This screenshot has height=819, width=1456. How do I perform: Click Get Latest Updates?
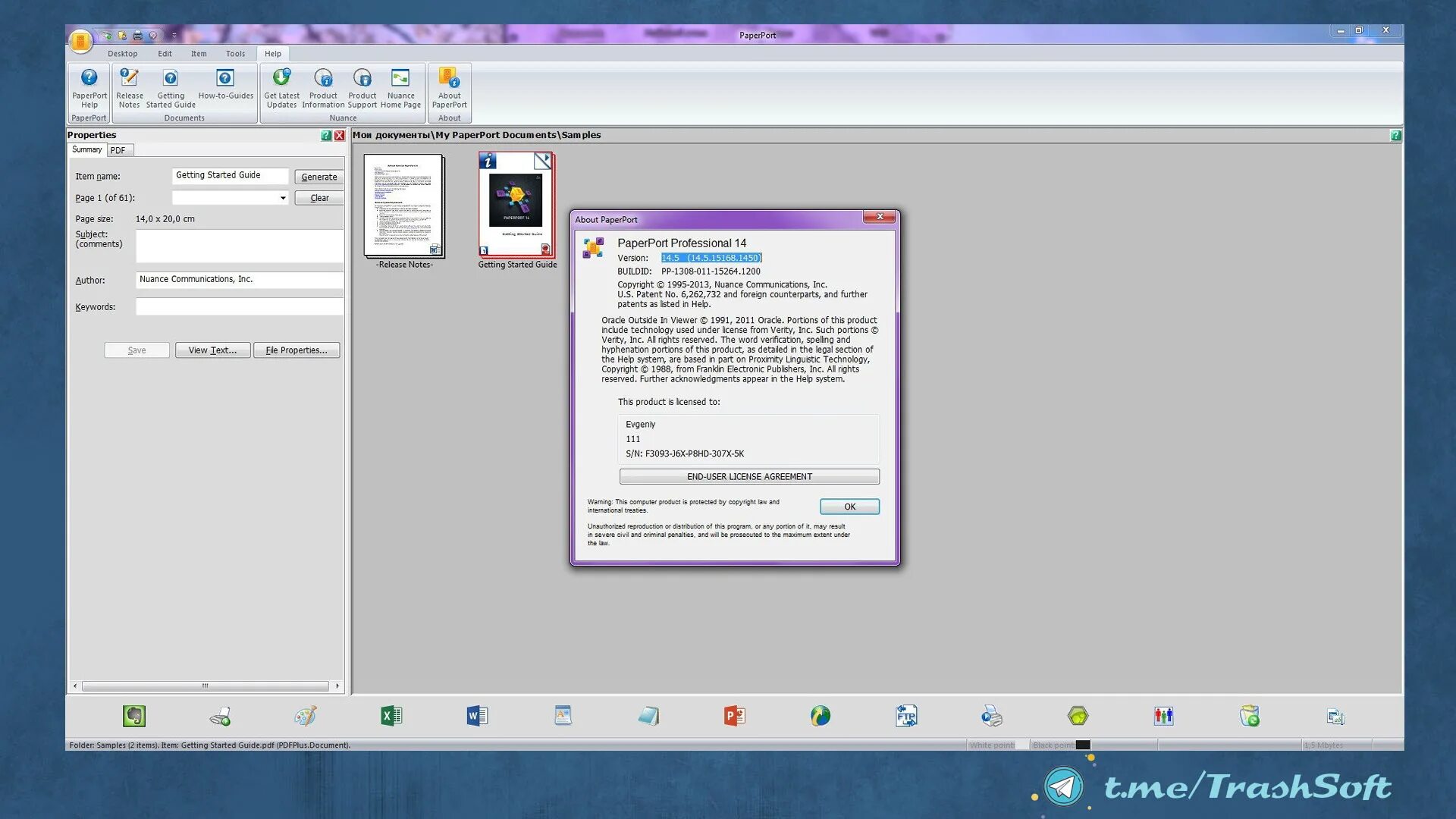pos(281,89)
